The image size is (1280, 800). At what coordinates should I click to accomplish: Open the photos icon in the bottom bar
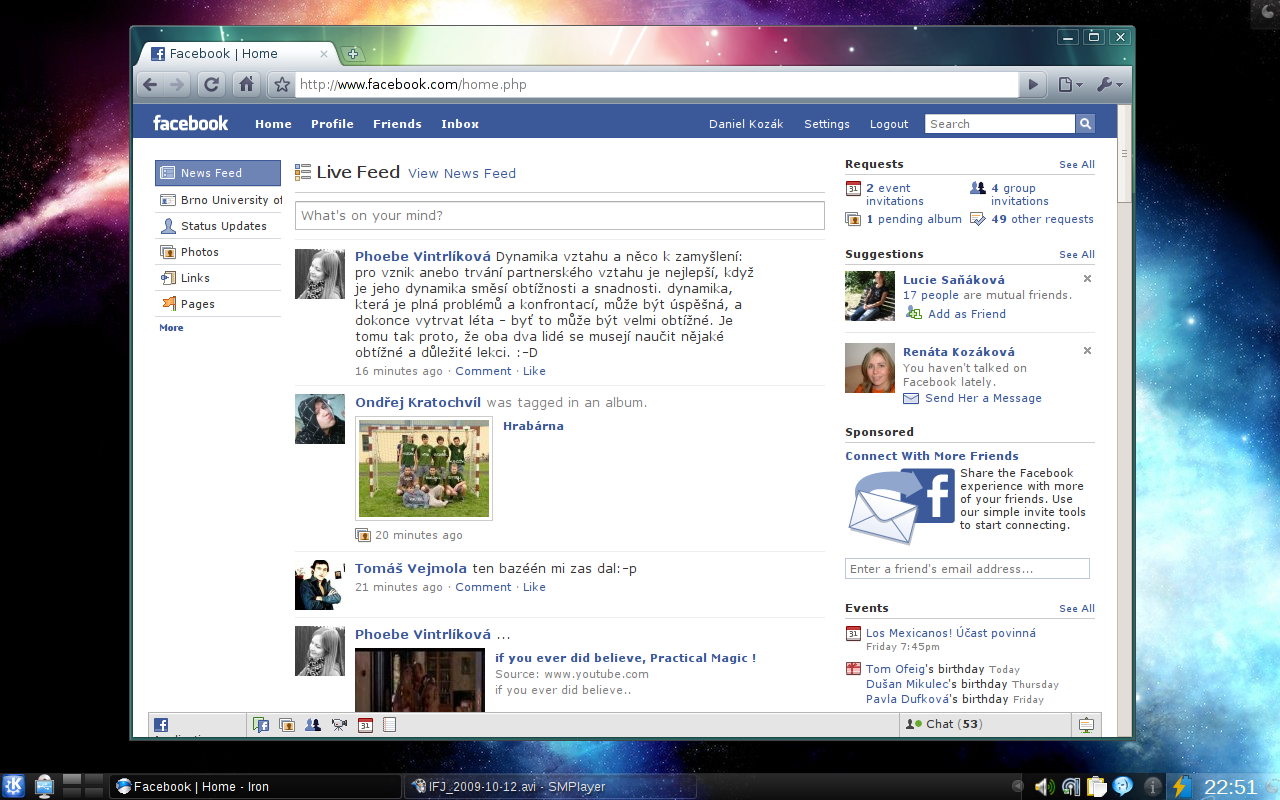click(287, 725)
